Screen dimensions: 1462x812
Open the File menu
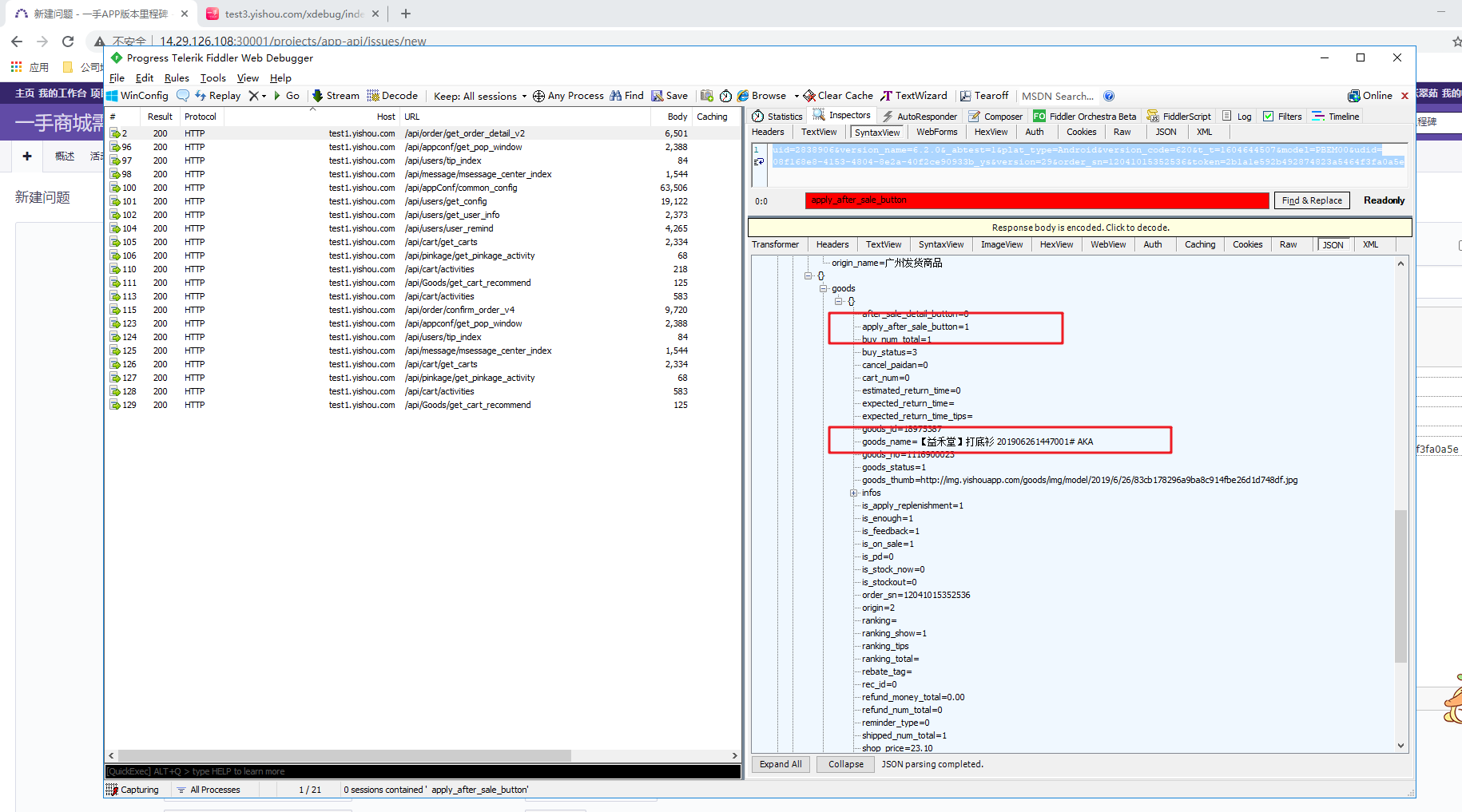pyautogui.click(x=117, y=78)
